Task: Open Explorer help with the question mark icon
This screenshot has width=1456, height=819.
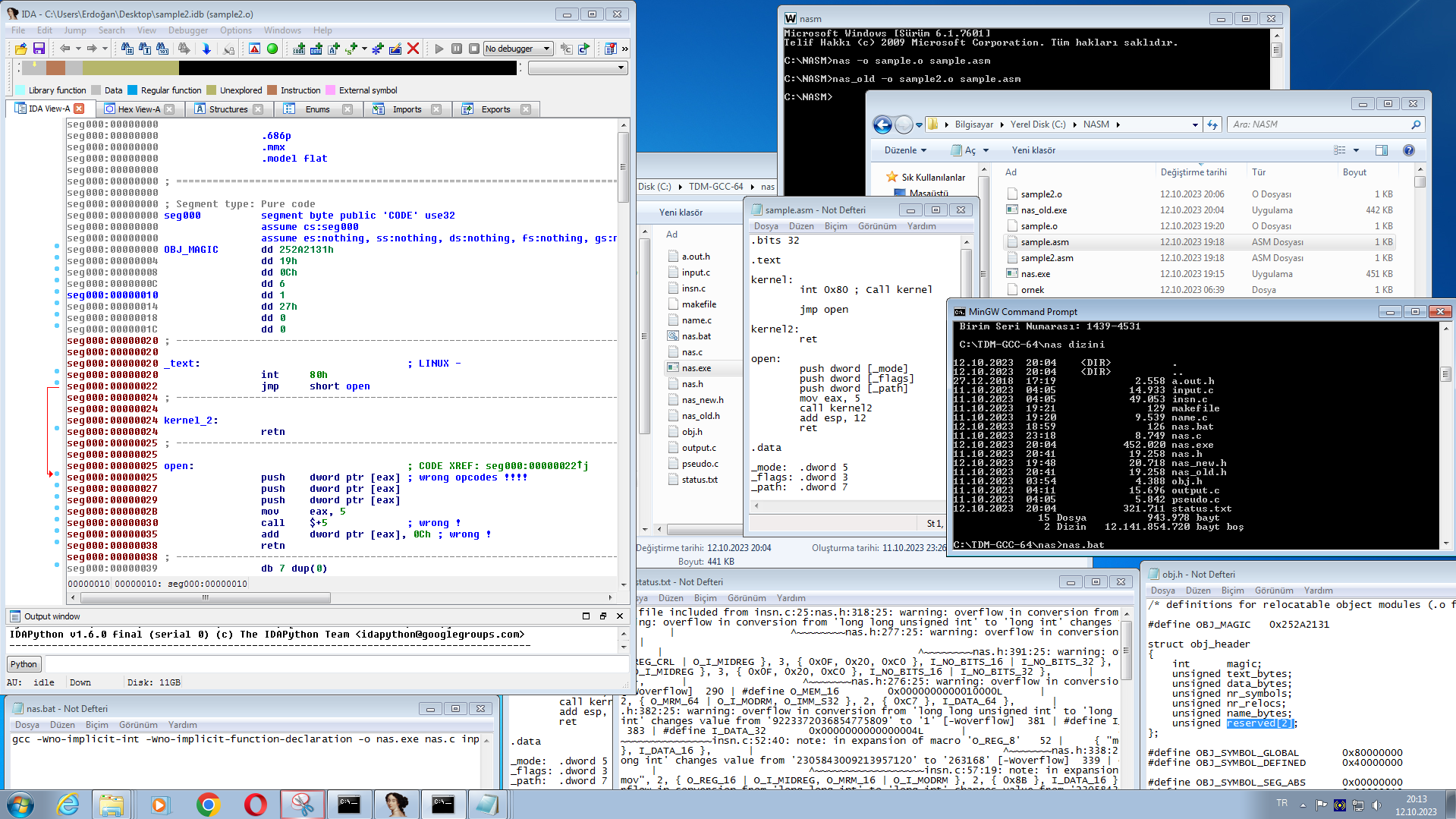Action: tap(1408, 150)
